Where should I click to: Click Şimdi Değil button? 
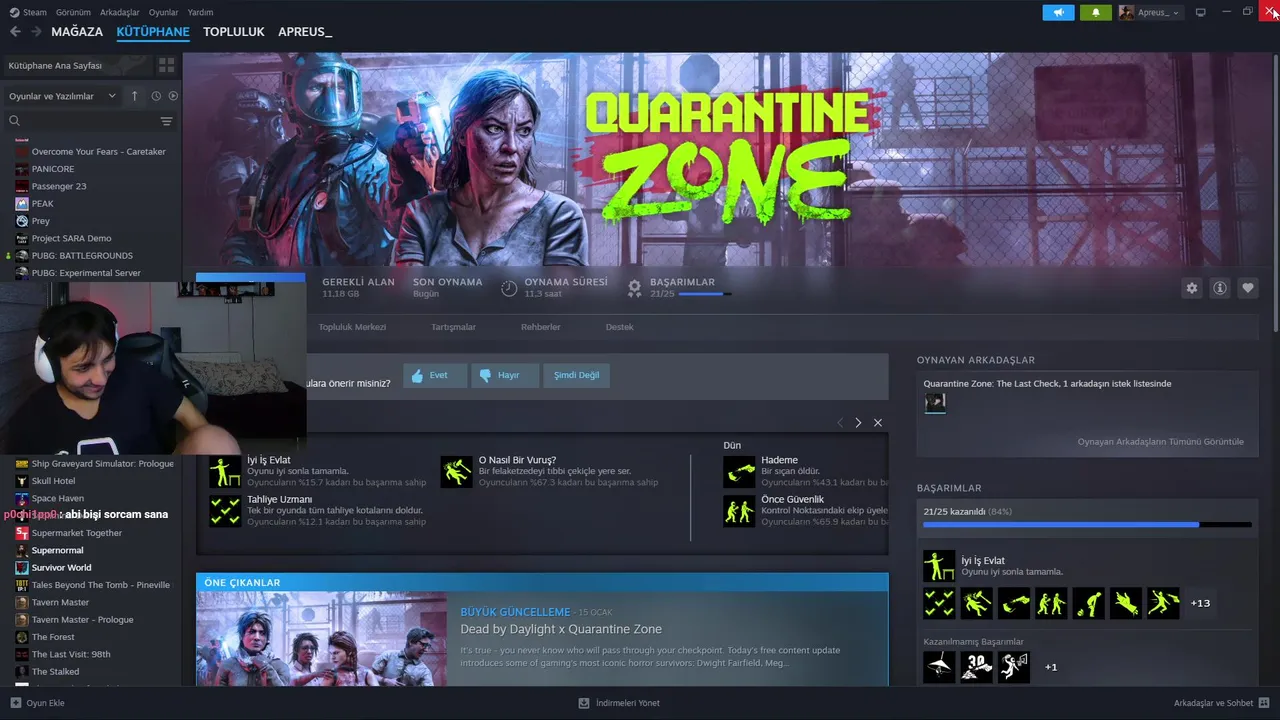pyautogui.click(x=576, y=375)
